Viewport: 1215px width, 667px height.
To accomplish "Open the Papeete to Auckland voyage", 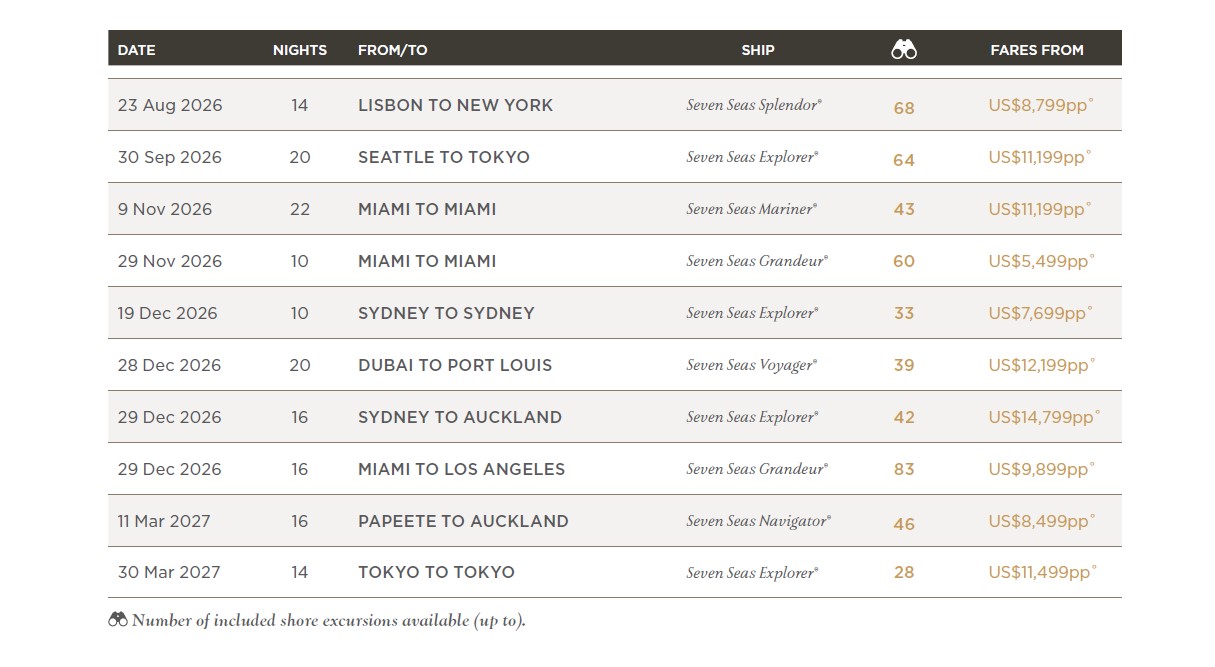I will coord(463,521).
